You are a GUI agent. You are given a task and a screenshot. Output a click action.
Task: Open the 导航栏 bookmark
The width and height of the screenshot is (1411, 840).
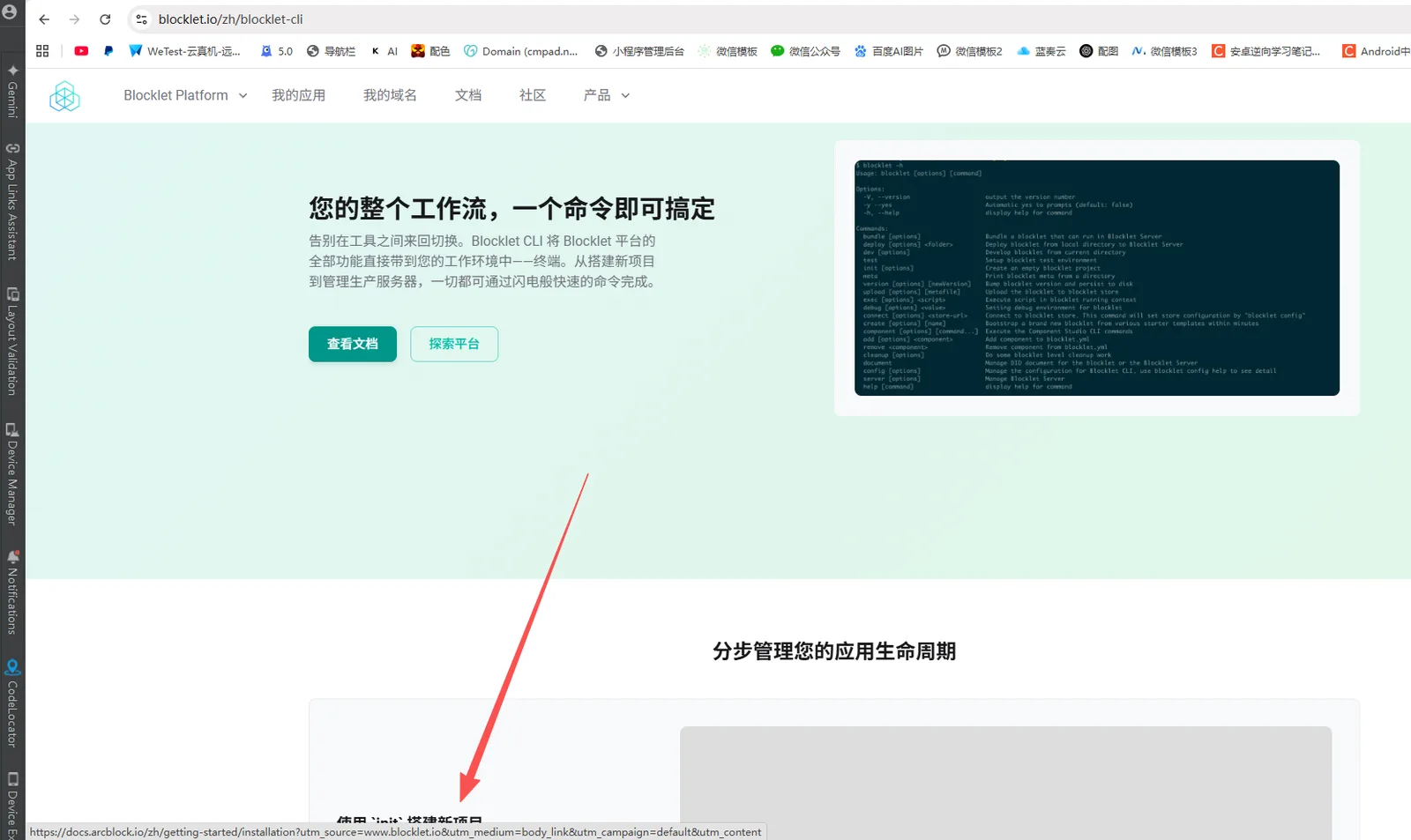331,51
